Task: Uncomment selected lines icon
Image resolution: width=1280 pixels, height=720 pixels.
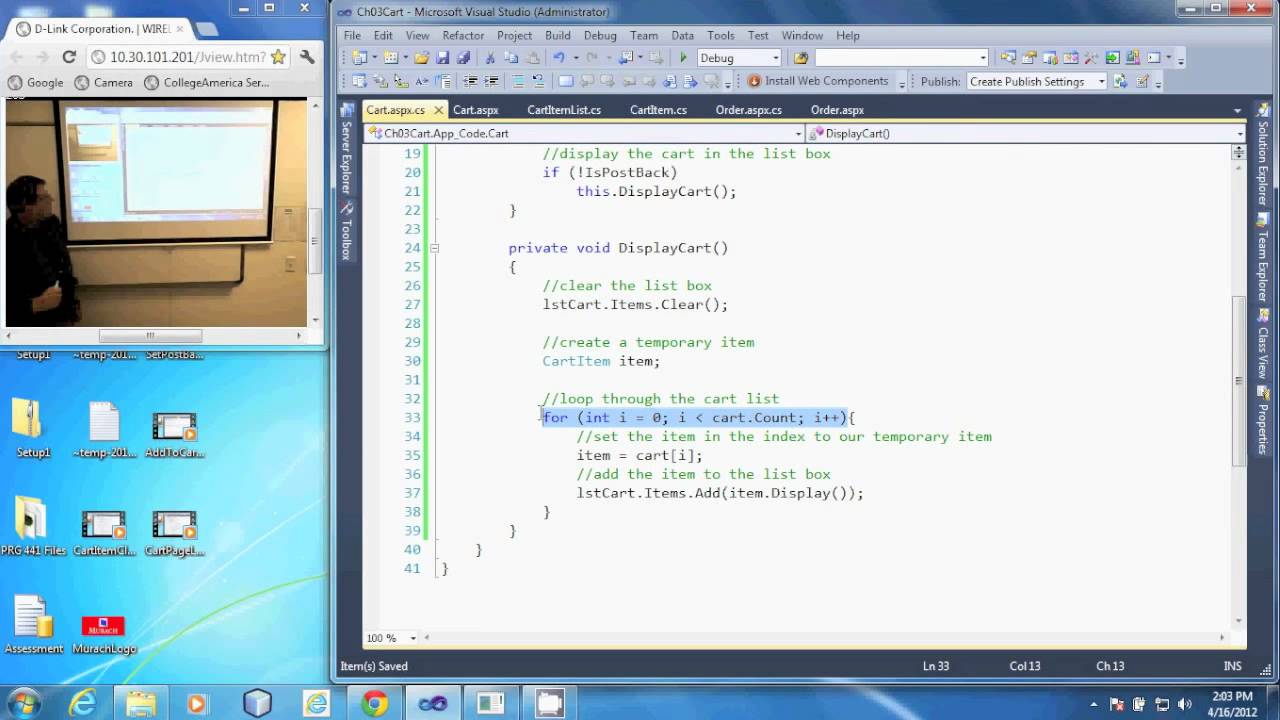Action: [x=538, y=81]
